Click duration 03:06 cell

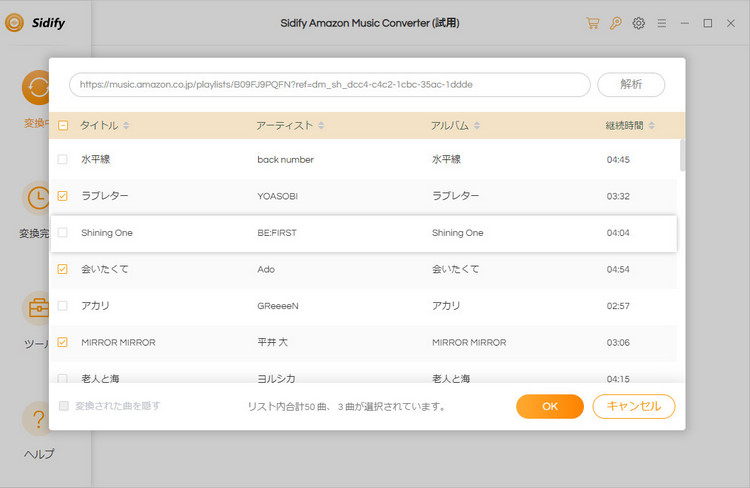click(x=618, y=343)
